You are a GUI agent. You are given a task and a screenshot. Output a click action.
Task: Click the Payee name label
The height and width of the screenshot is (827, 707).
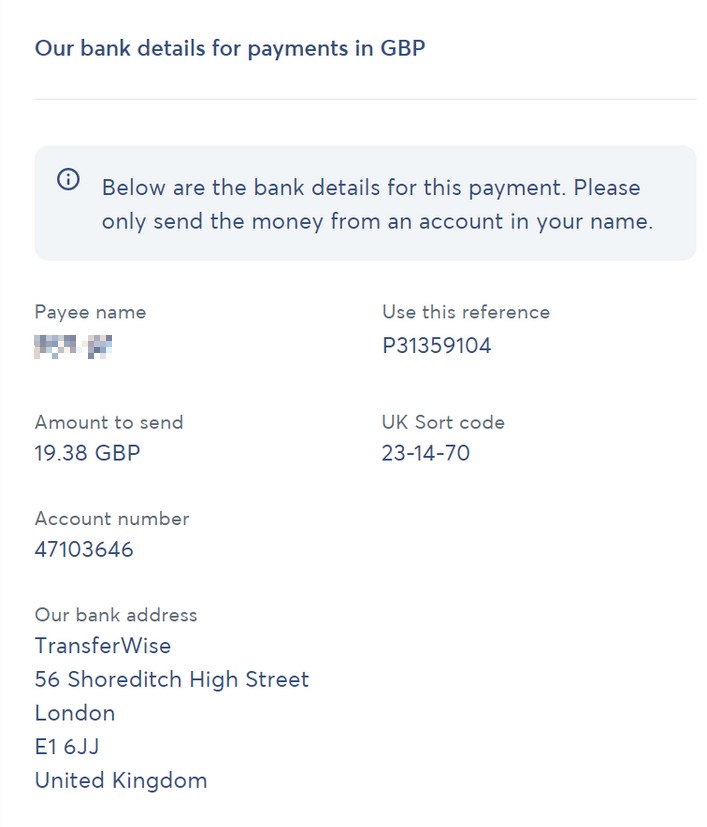pyautogui.click(x=90, y=312)
